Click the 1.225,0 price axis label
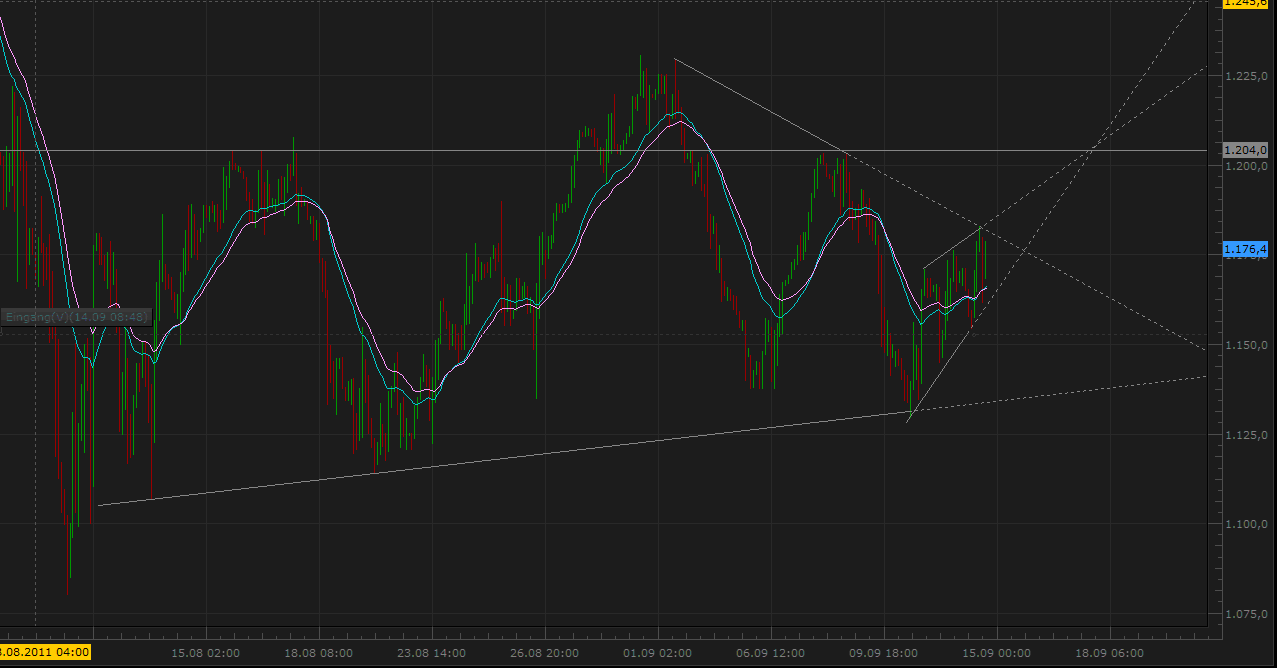The height and width of the screenshot is (668, 1277). coord(1246,76)
